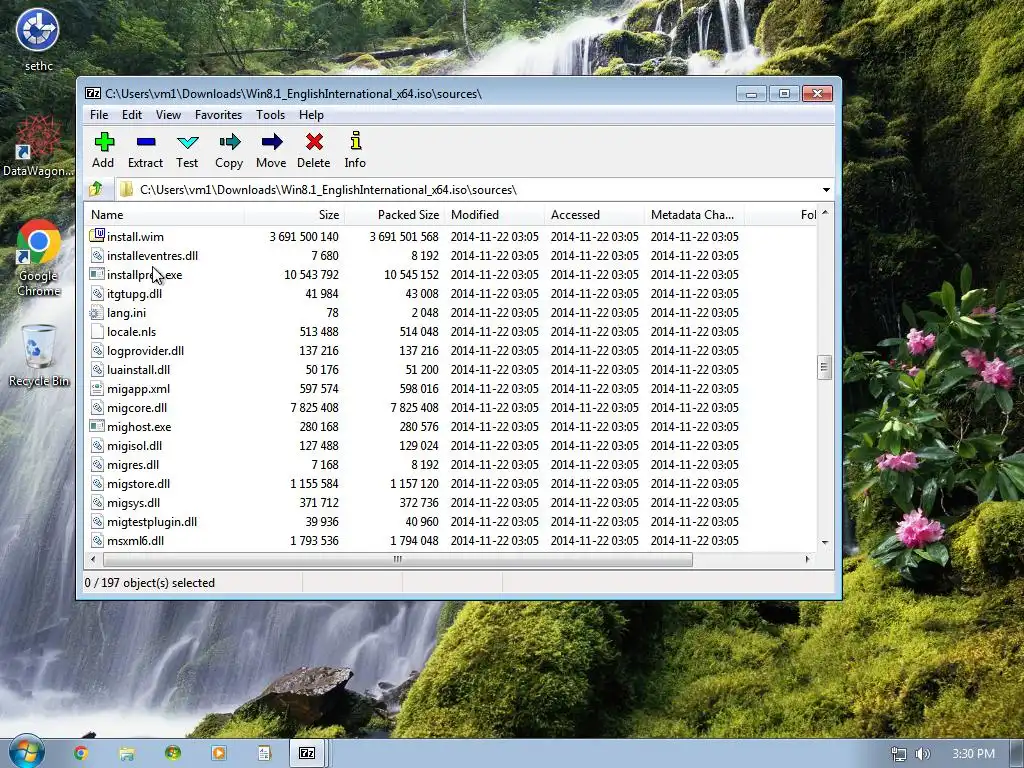Expand the address bar path dropdown

point(826,189)
